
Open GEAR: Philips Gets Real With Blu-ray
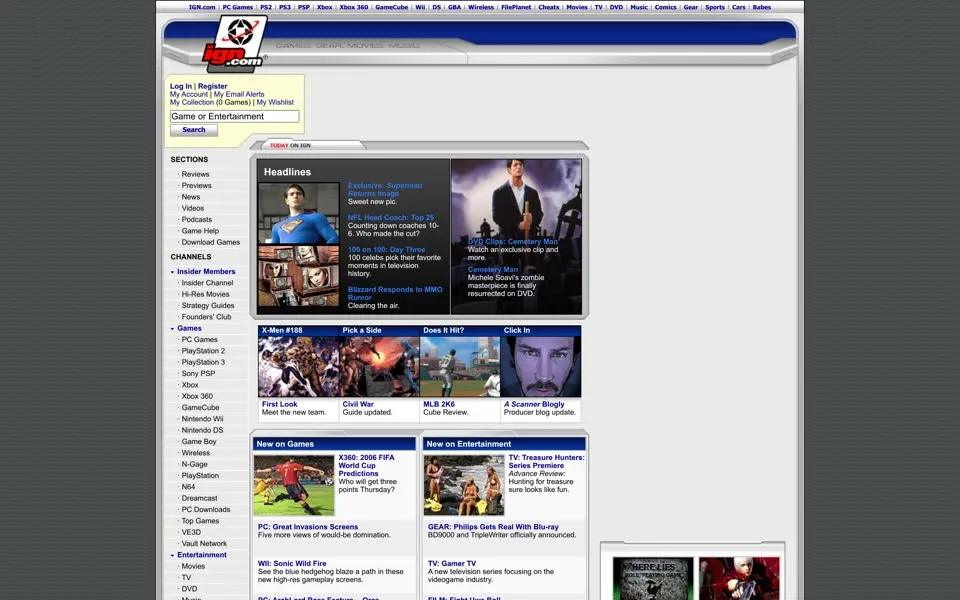click(493, 527)
